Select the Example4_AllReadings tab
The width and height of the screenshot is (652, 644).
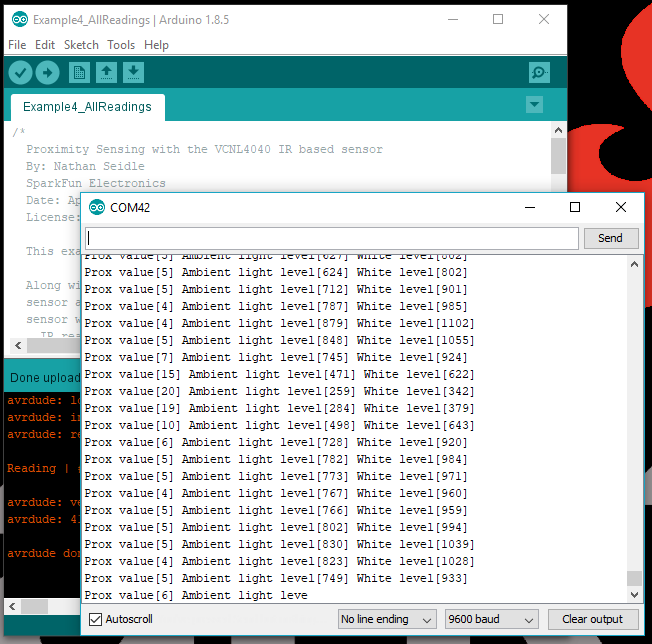pyautogui.click(x=87, y=107)
